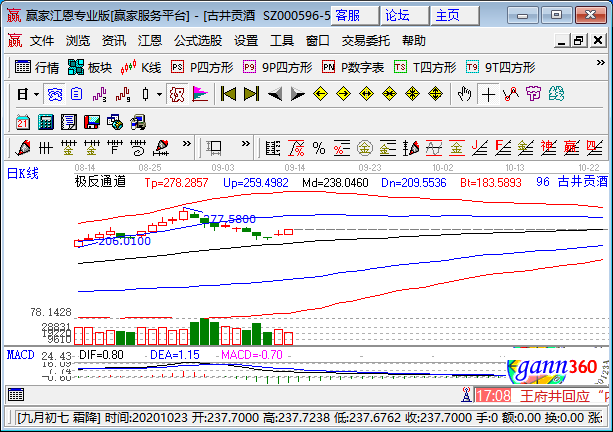Click the teal pattern icon at toolbar end
Screen dimensions: 613x432
[556, 94]
